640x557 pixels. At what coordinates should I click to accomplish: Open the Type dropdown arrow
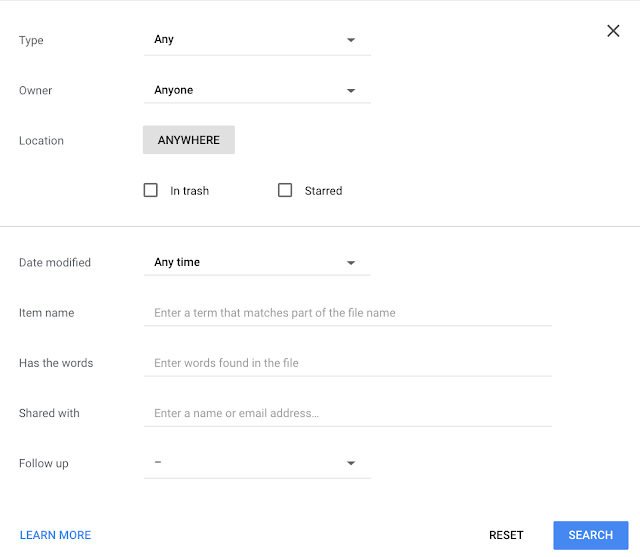(x=351, y=40)
